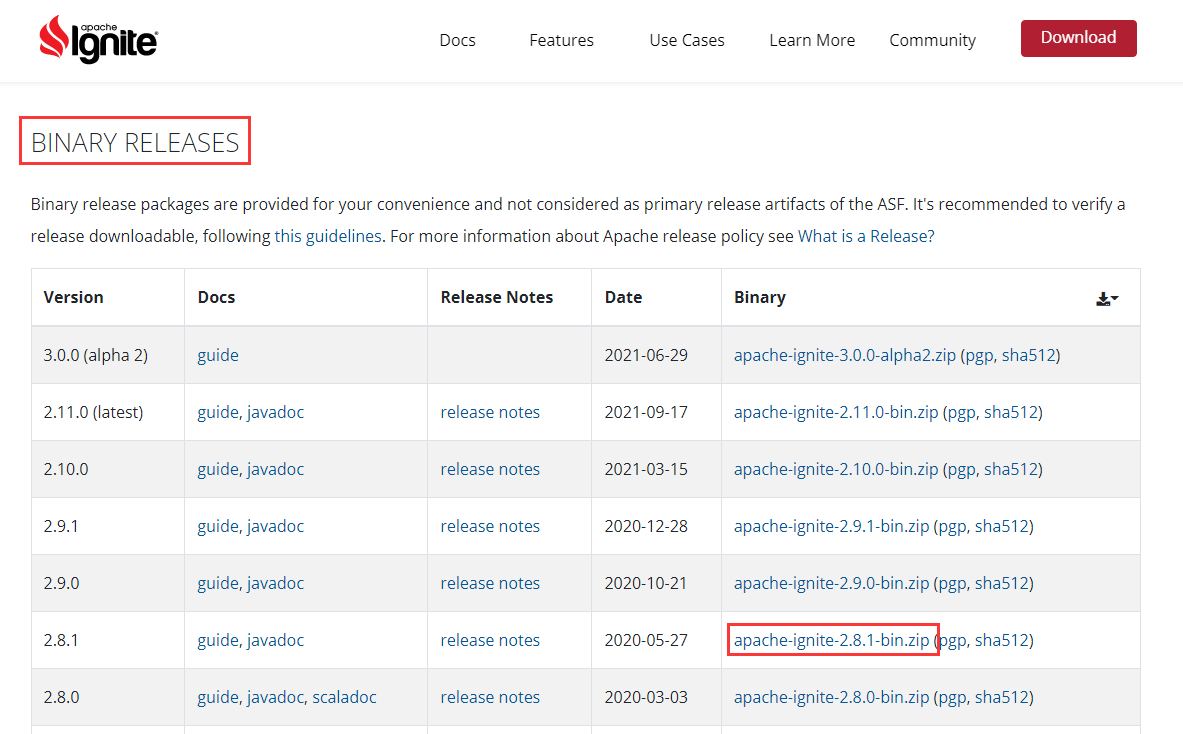Open the javadoc link for version 2.9.1

[x=275, y=526]
